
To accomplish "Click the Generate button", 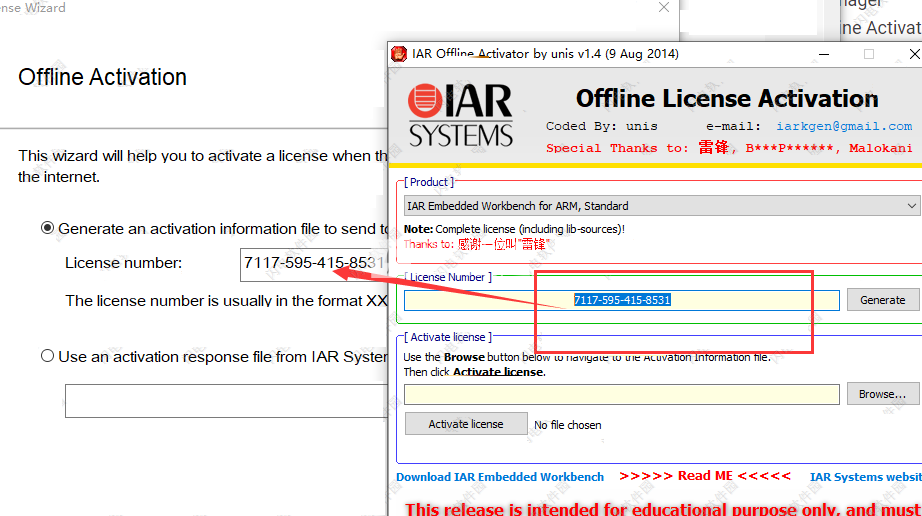I will coord(883,300).
